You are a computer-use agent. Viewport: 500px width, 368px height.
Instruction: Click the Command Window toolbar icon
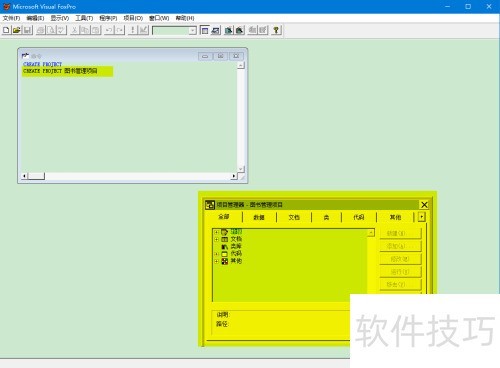click(x=205, y=30)
